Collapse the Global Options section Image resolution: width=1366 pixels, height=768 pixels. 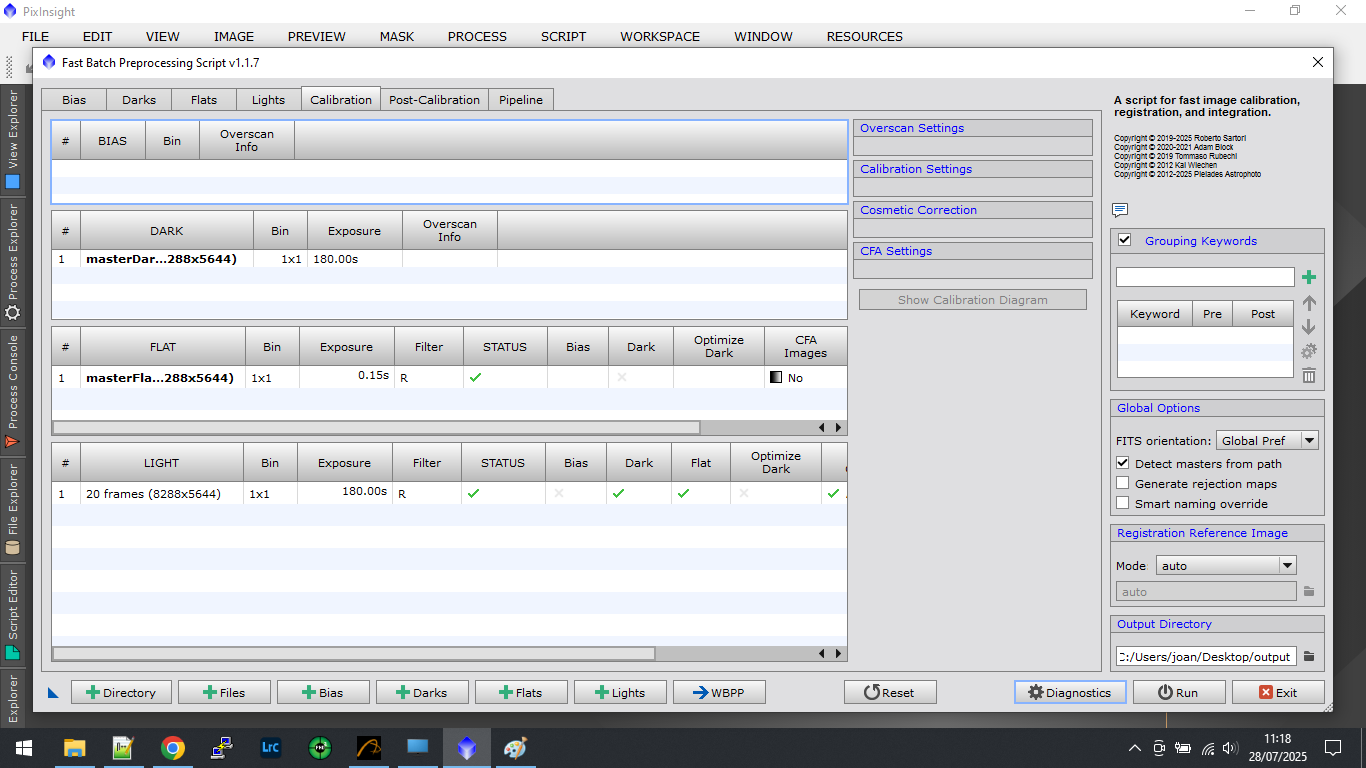pos(1217,408)
